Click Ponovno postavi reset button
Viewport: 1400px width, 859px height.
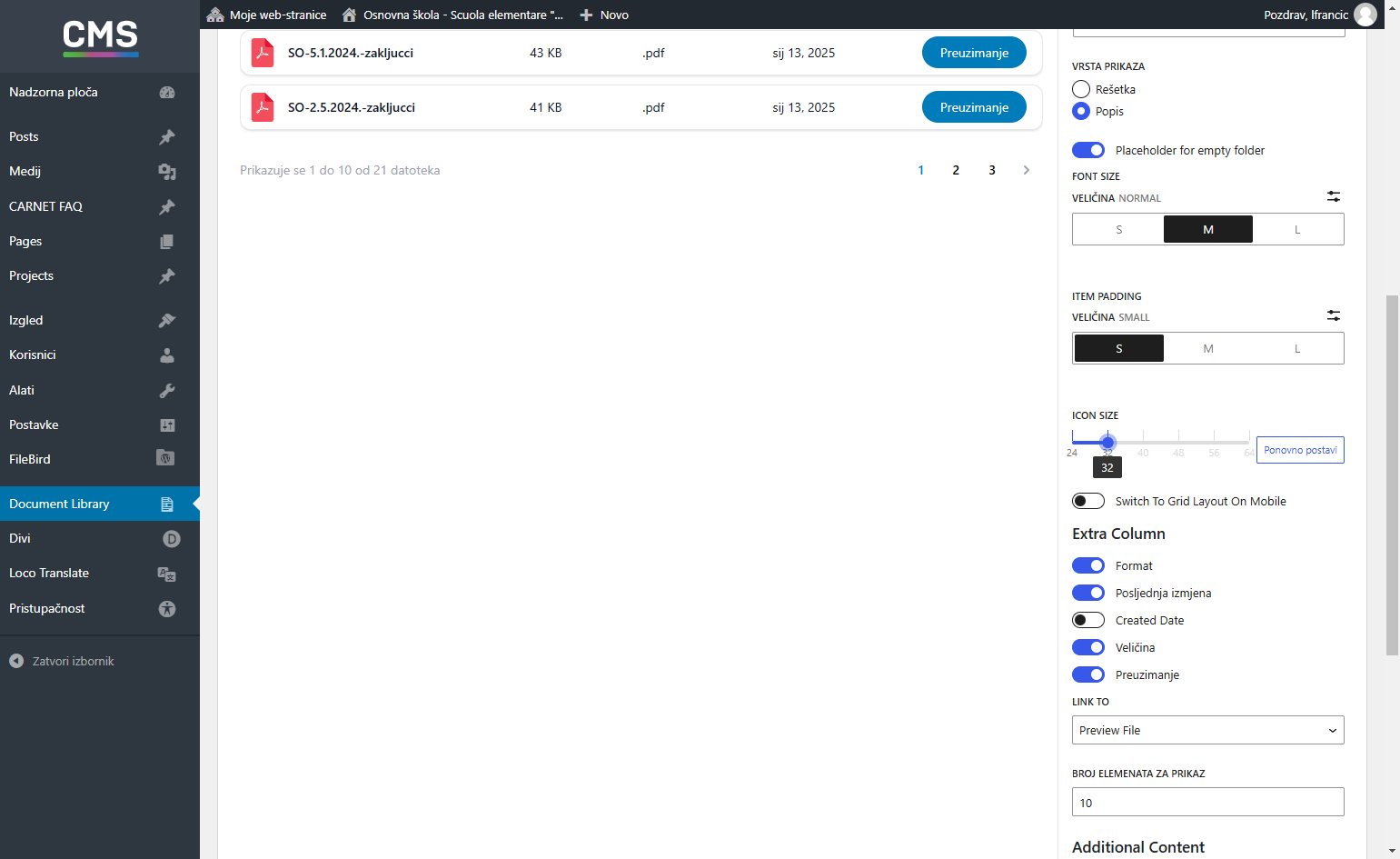(1300, 450)
